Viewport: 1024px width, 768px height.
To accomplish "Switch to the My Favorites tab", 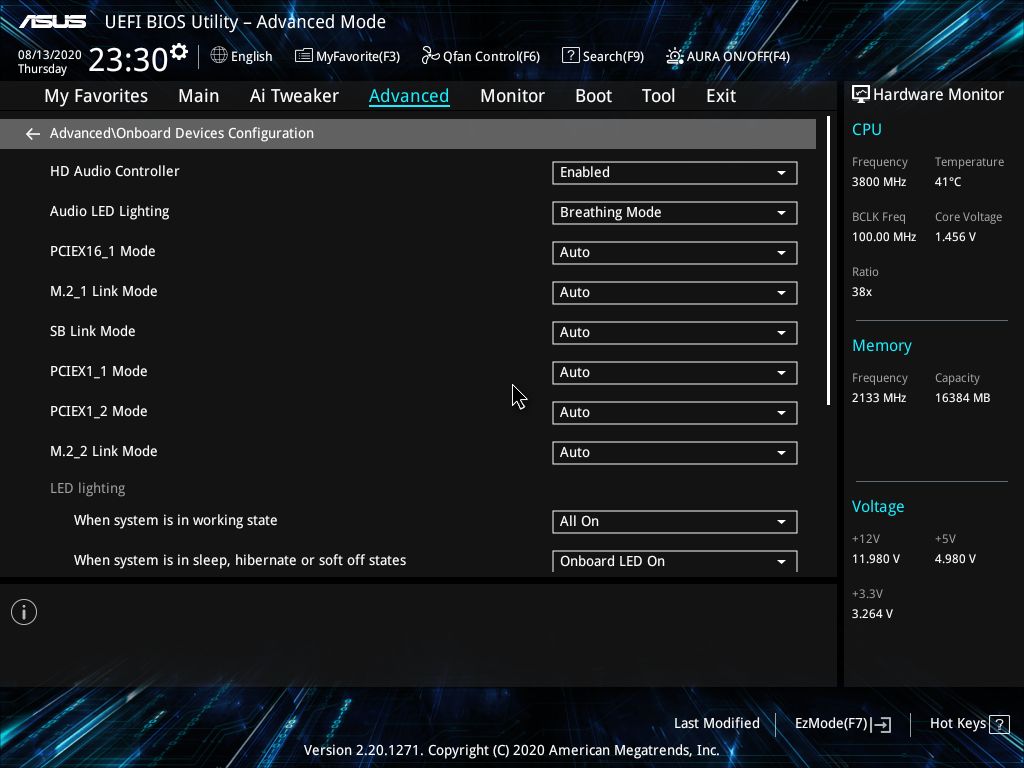I will pyautogui.click(x=96, y=96).
